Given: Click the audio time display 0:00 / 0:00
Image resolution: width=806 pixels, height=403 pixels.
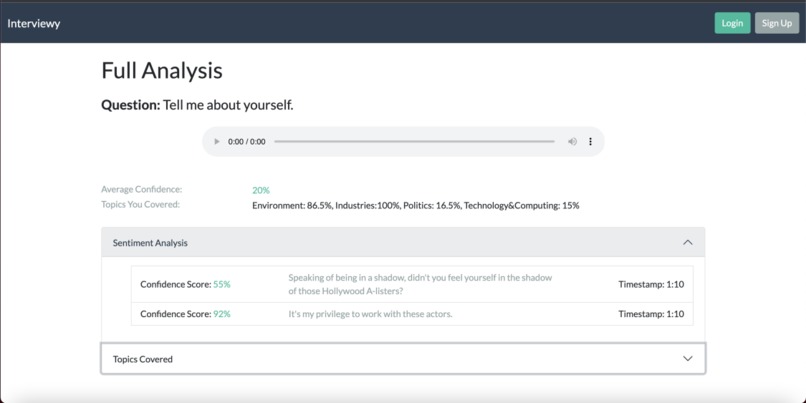Looking at the screenshot, I should [247, 142].
